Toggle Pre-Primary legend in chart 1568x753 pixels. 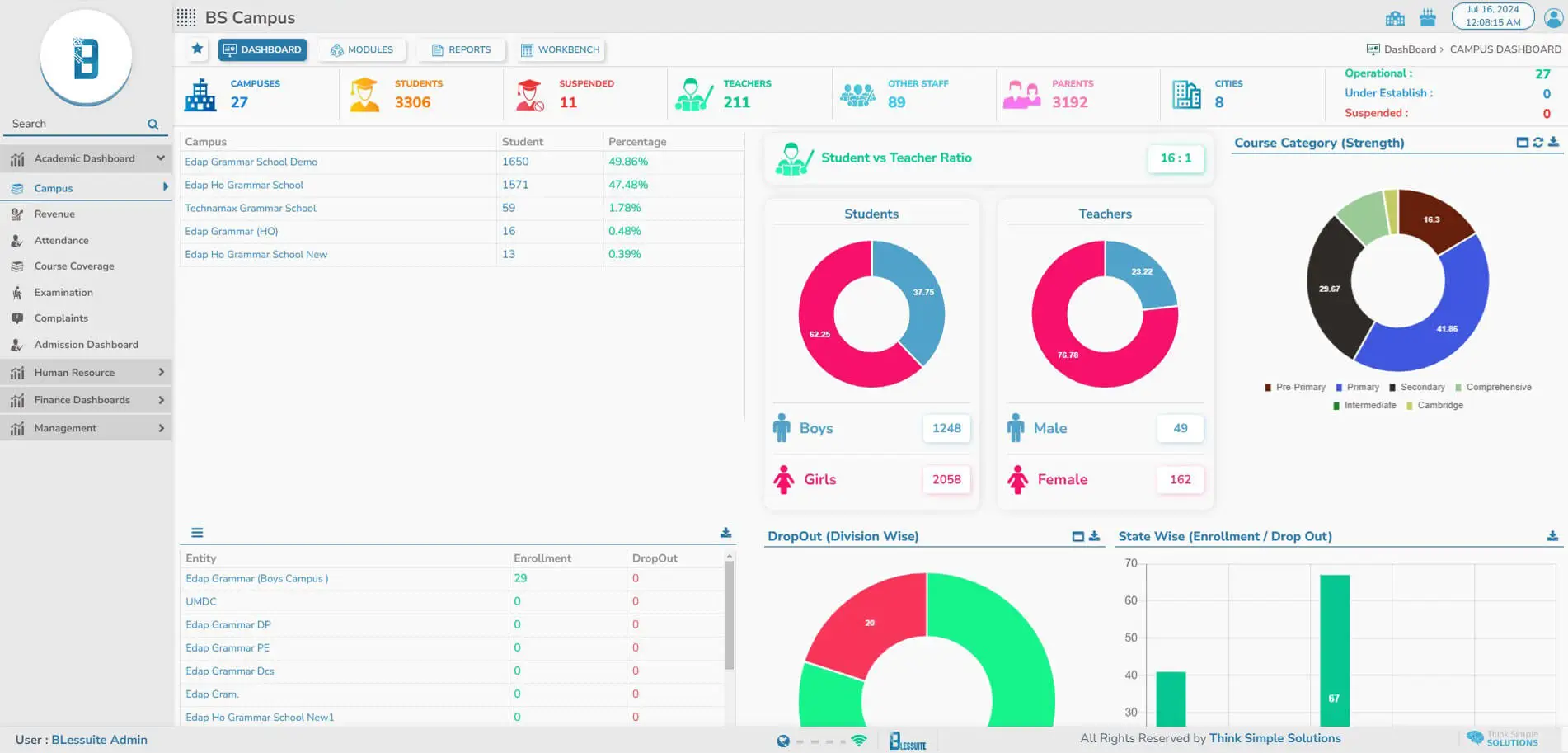pyautogui.click(x=1294, y=387)
